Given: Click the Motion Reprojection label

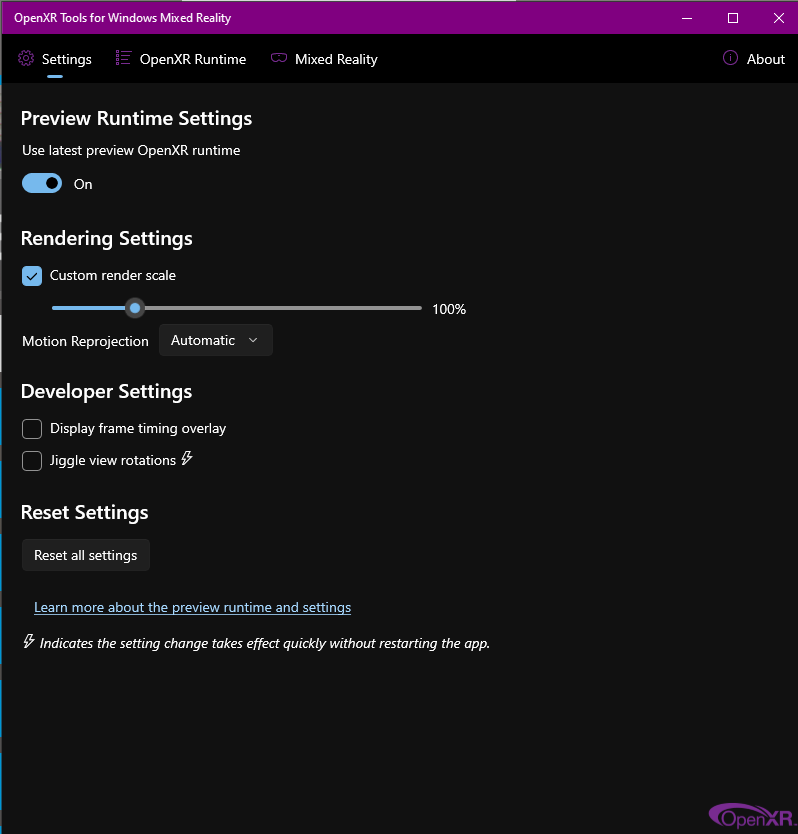Looking at the screenshot, I should [86, 341].
